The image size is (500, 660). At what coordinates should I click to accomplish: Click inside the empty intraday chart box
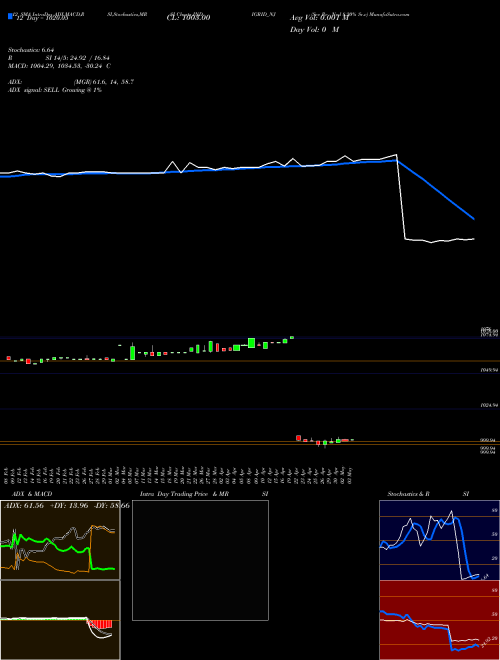[200, 560]
